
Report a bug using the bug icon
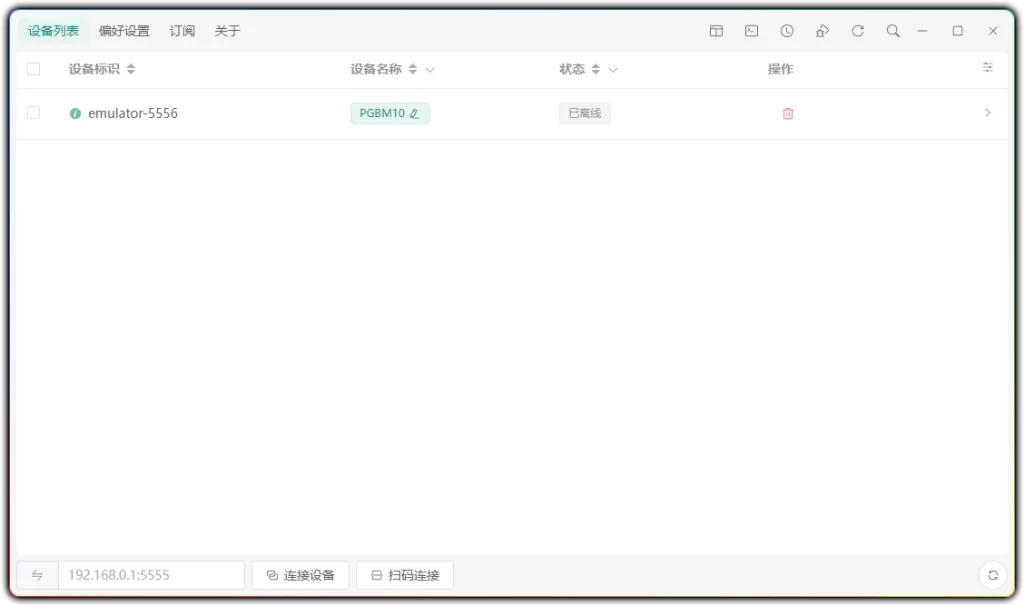[822, 31]
